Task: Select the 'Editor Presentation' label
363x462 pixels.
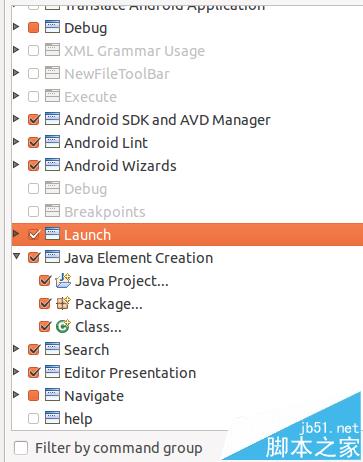Action: coord(130,373)
